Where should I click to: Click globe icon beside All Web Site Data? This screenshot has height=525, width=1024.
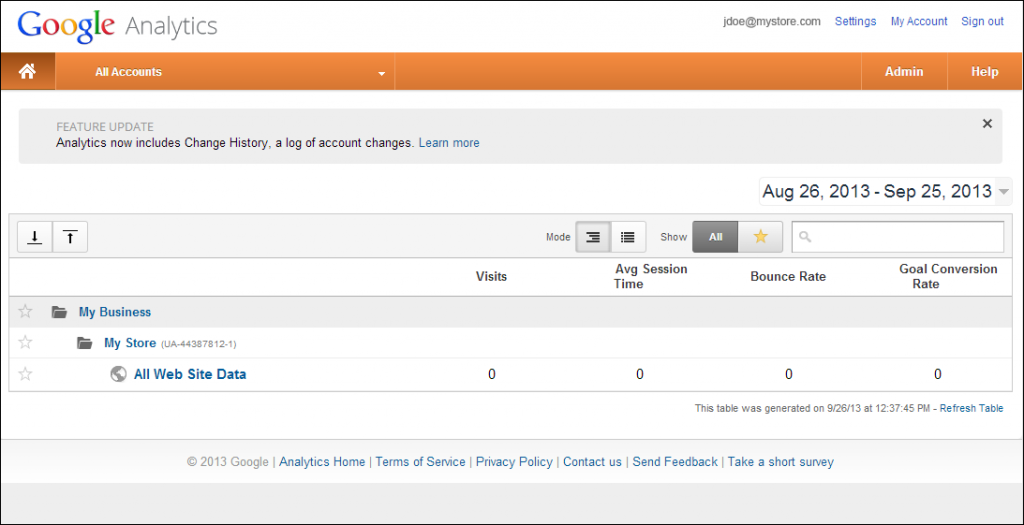coord(118,374)
